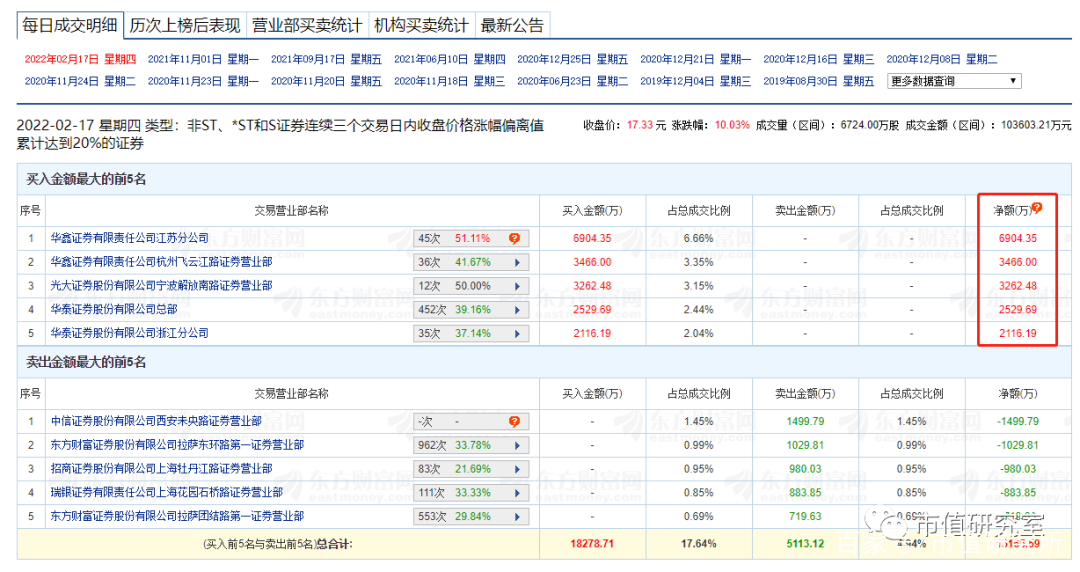Click 涨跌幅 10.03% value
The height and width of the screenshot is (572, 1080).
click(x=732, y=125)
